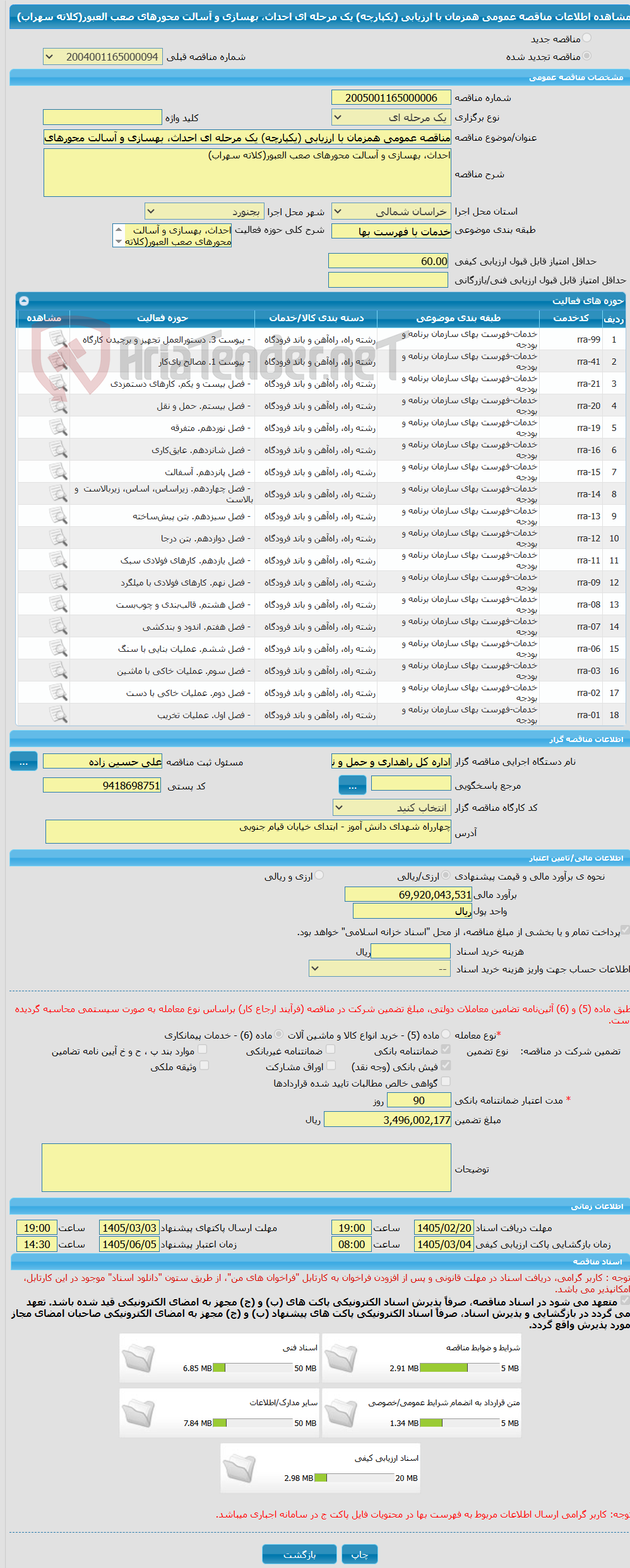
Task: Toggle the ضمانتنامه بانکی checkbox
Action: (446, 1049)
